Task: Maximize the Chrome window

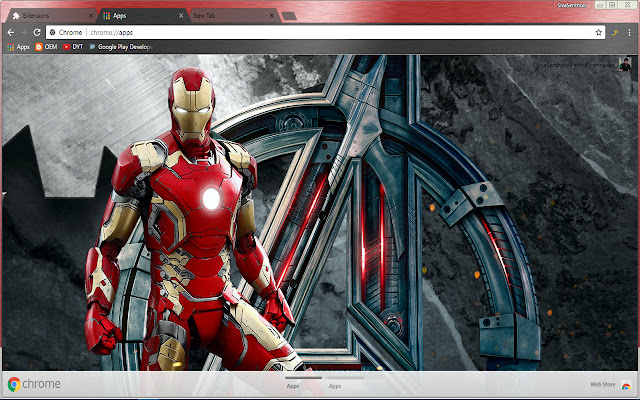Action: (612, 5)
